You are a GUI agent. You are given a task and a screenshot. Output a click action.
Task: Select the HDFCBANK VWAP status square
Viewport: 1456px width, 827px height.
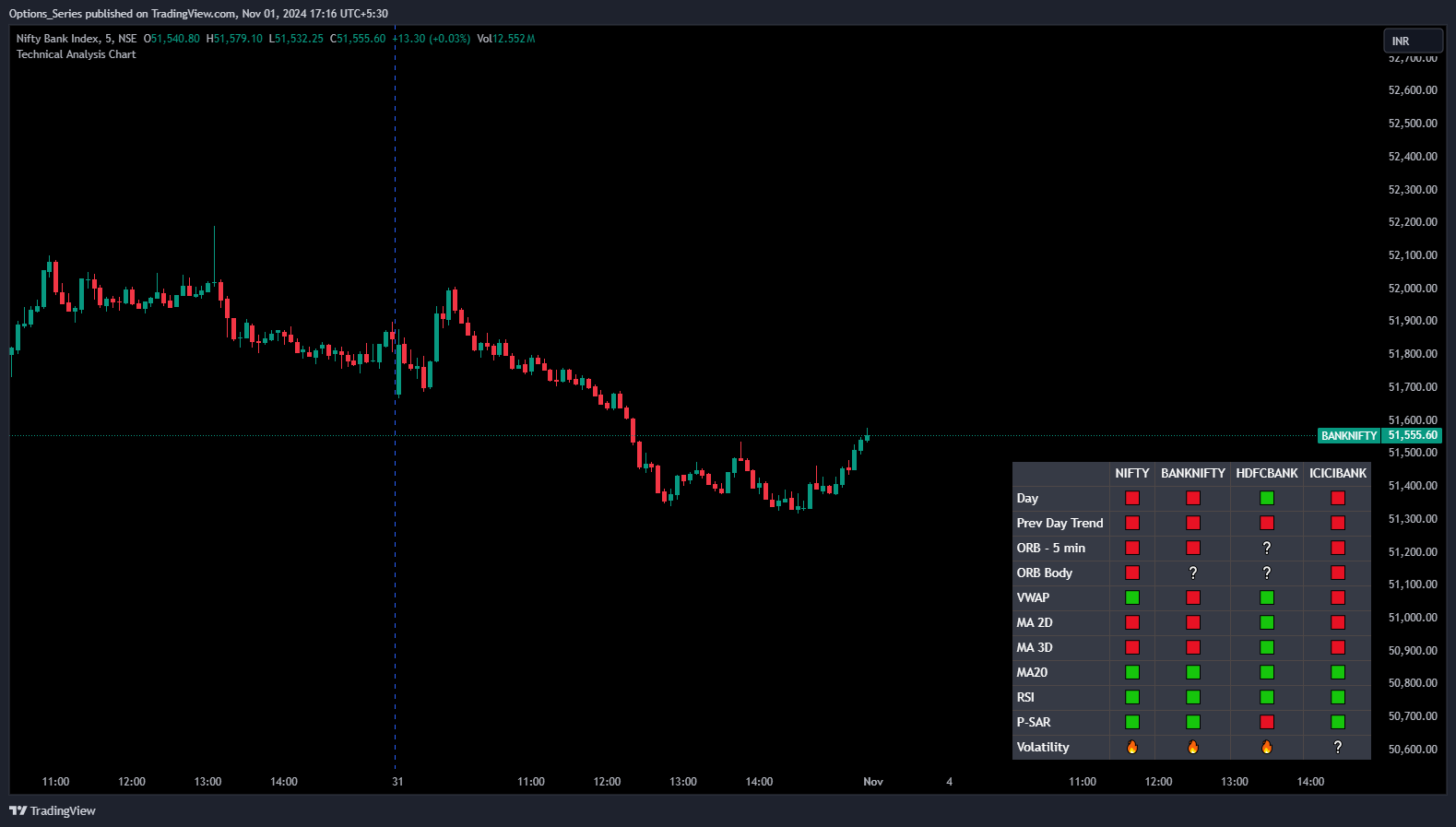(1267, 597)
